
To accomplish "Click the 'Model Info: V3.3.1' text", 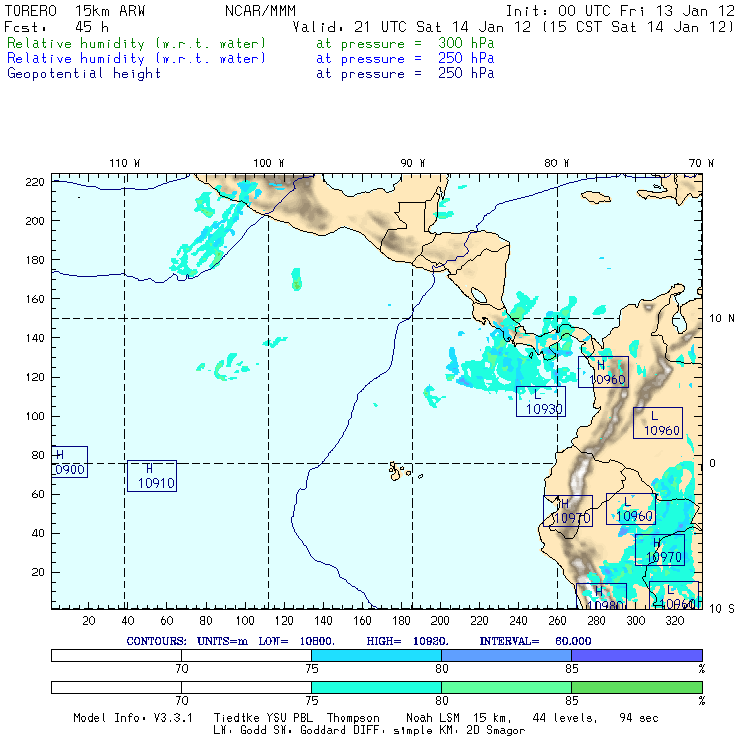I will pos(133,718).
